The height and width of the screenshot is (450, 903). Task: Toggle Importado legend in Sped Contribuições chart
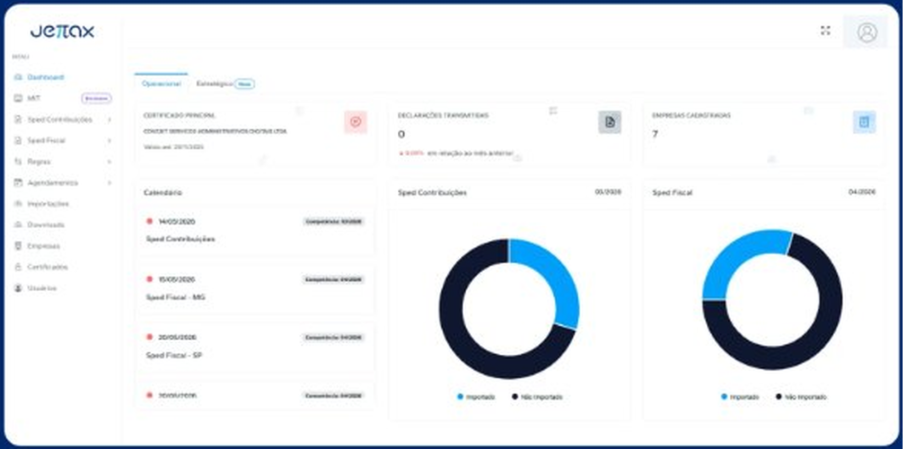[476, 397]
